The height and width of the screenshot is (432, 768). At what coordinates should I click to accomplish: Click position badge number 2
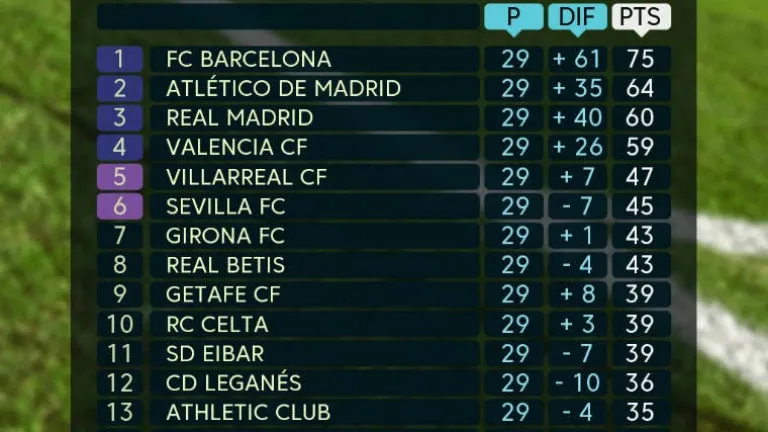pos(120,88)
